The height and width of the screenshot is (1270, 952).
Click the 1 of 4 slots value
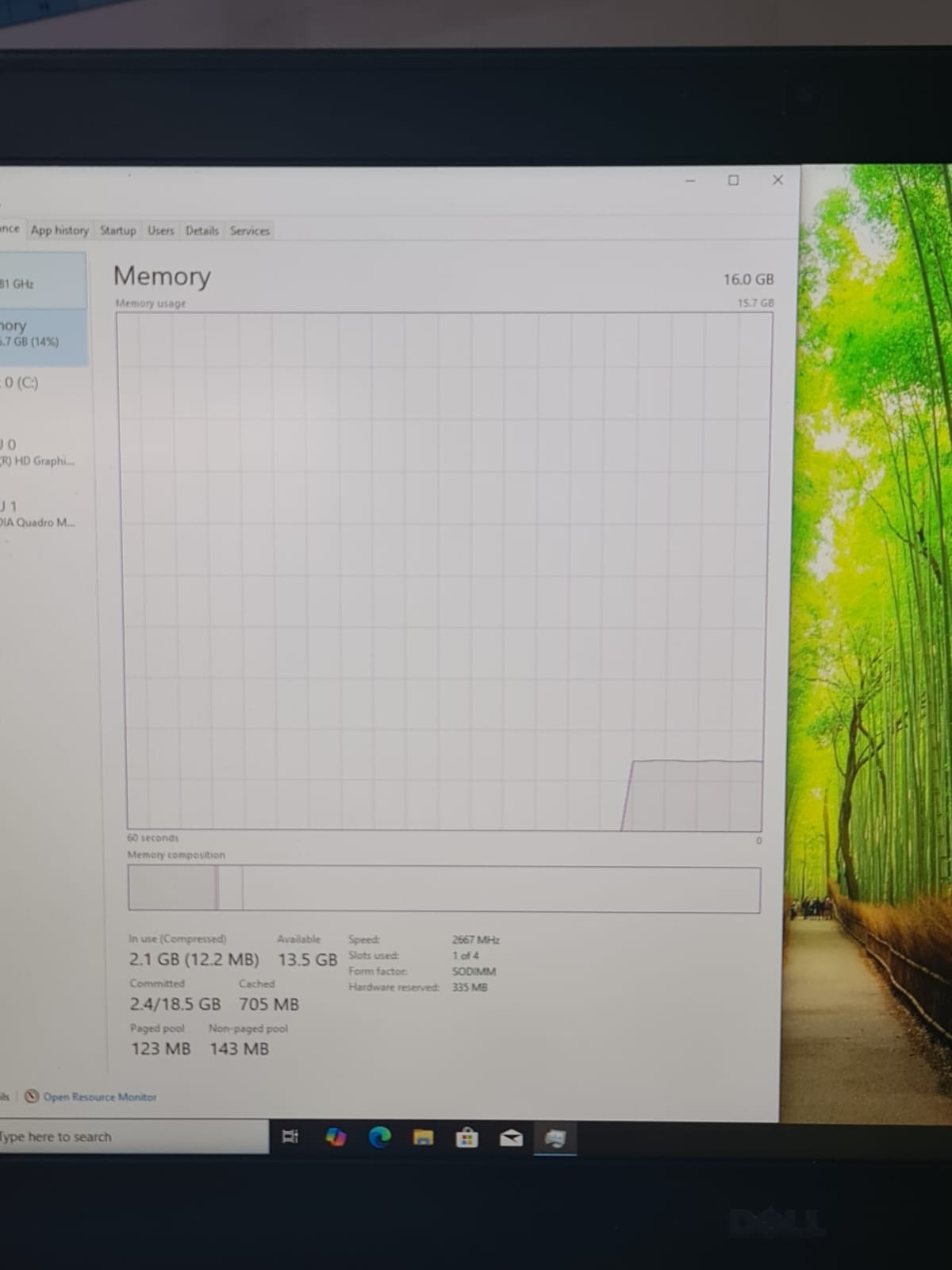(466, 956)
